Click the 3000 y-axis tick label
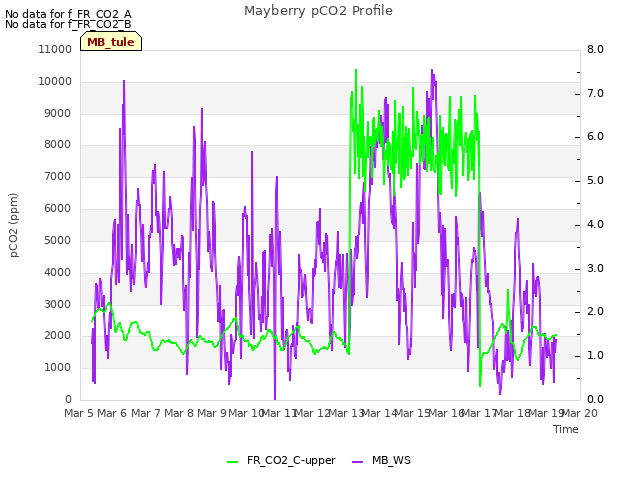 [x=58, y=304]
